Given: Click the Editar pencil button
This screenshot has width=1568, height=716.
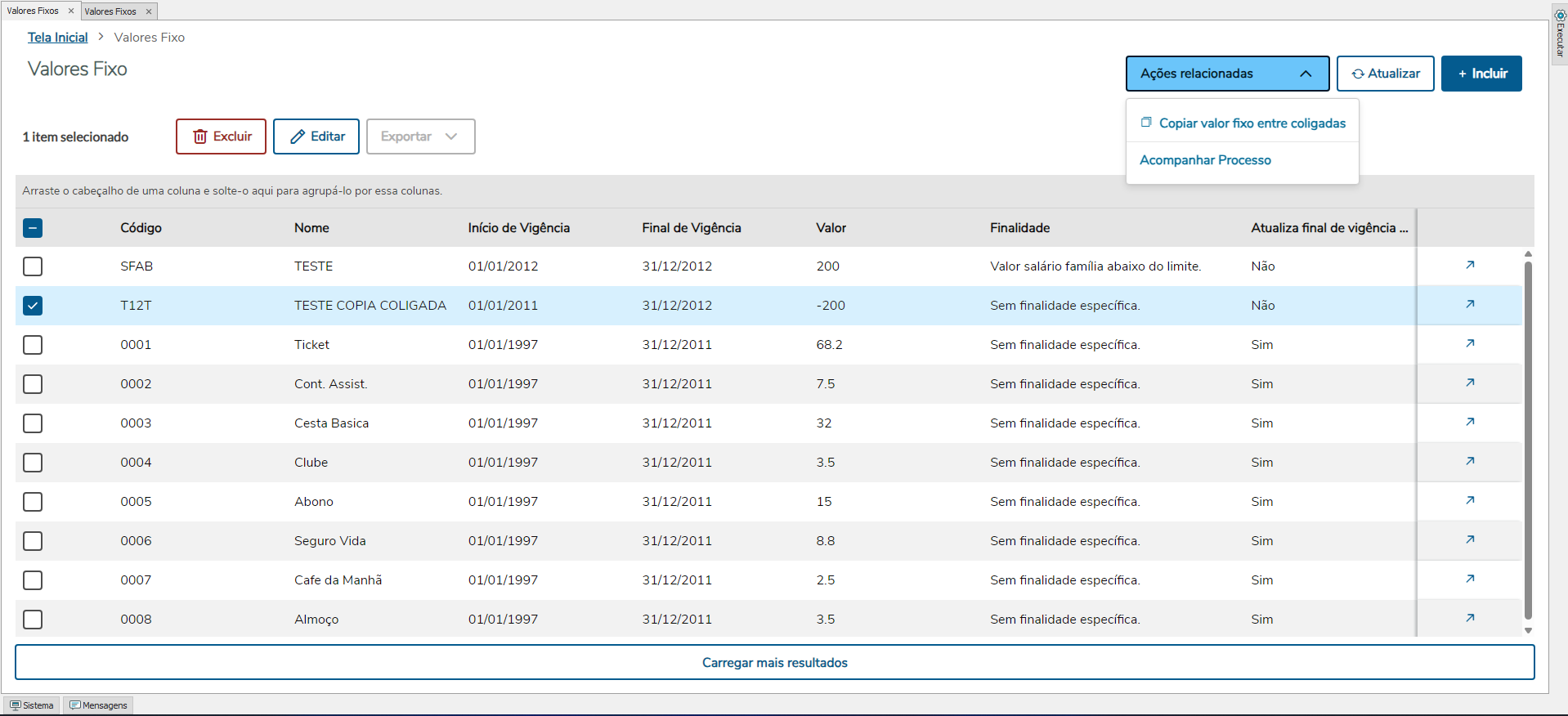Looking at the screenshot, I should tap(316, 136).
